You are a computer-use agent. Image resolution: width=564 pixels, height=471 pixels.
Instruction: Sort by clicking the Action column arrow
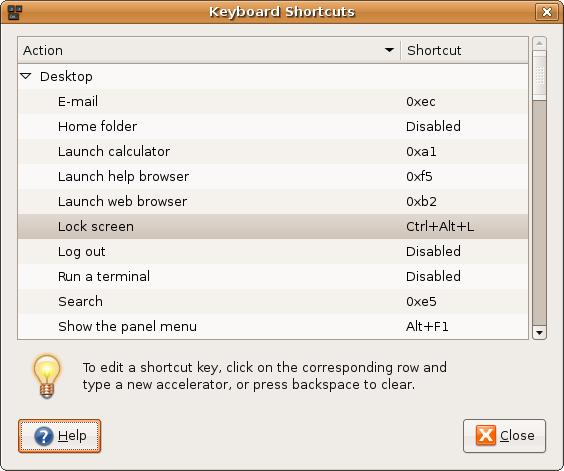[x=389, y=50]
